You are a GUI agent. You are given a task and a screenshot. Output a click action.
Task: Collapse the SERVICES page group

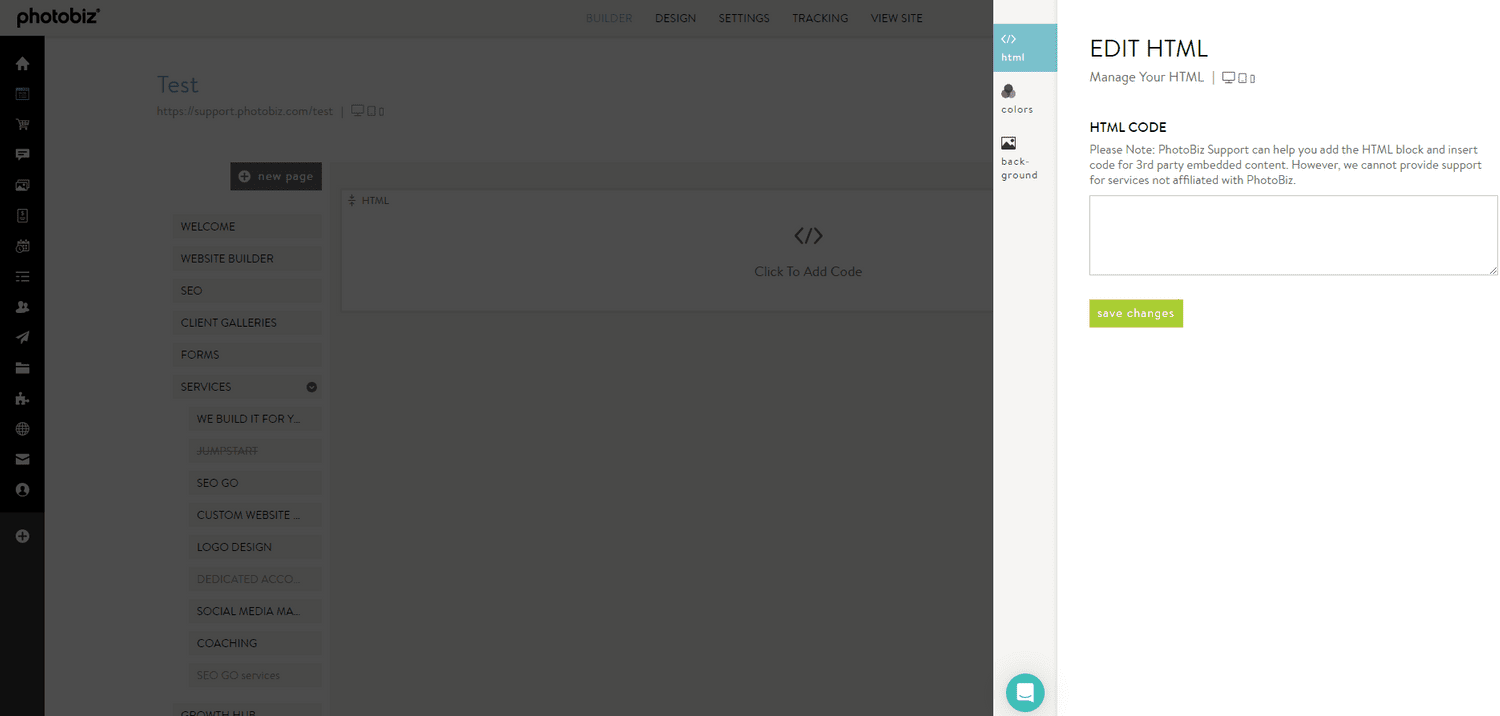coord(311,386)
